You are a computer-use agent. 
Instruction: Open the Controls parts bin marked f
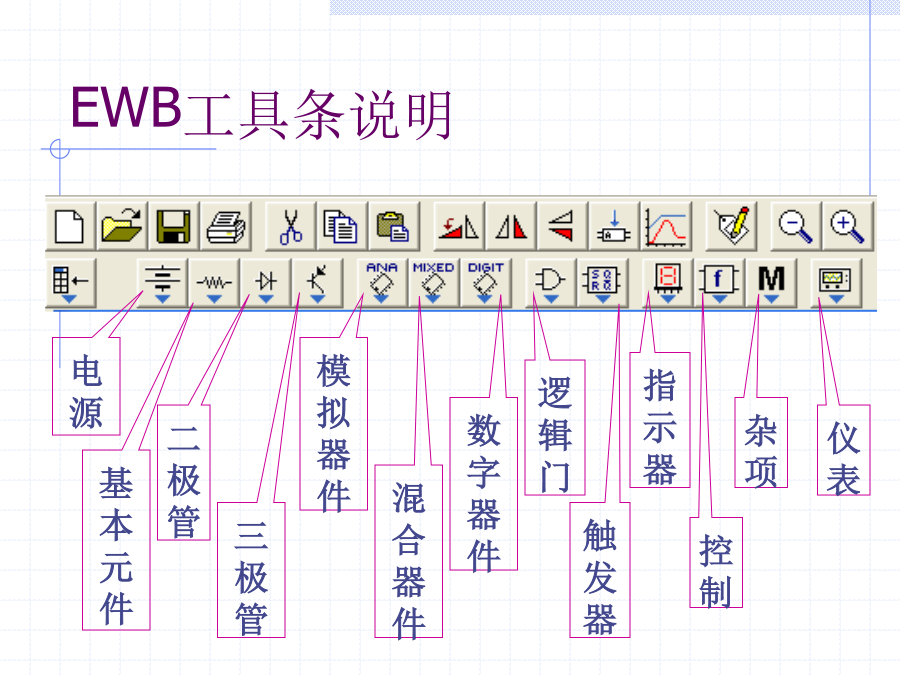click(x=719, y=282)
